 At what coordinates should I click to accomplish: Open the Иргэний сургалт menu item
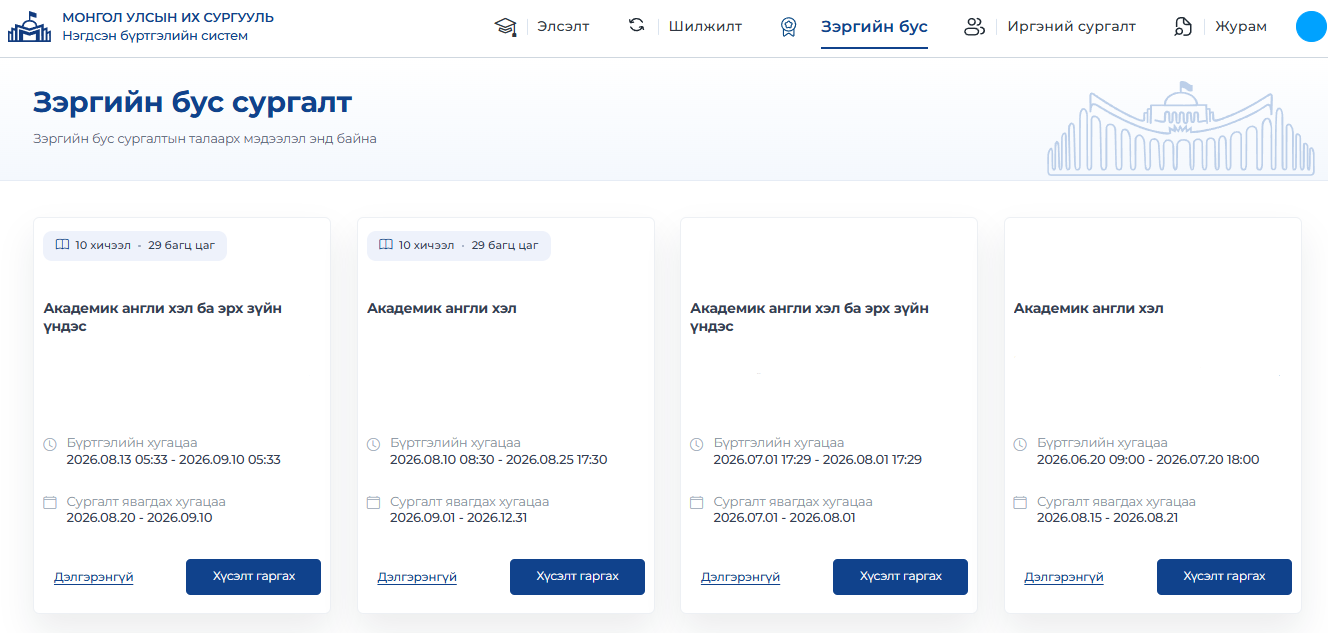(1071, 27)
